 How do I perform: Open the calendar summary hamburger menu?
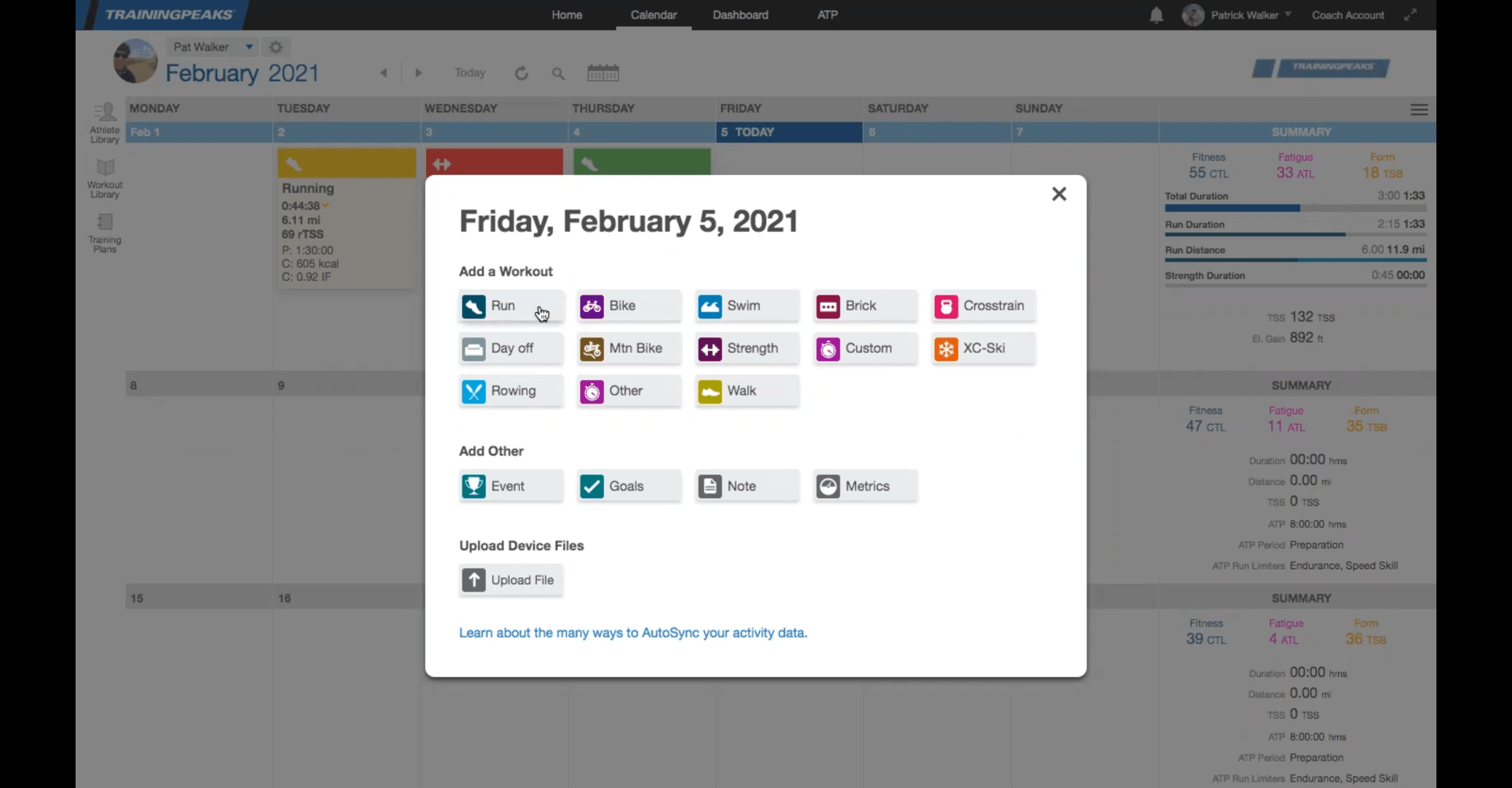click(1419, 110)
